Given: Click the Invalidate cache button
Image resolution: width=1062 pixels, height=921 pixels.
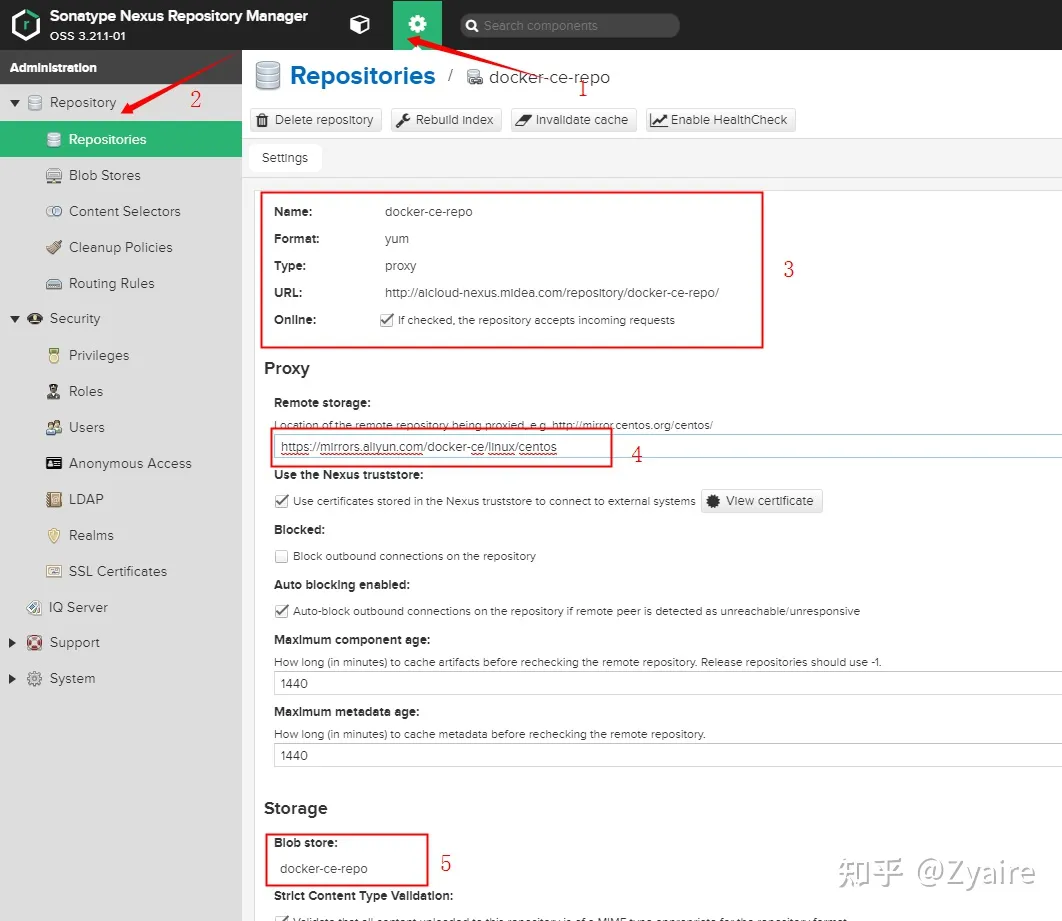Looking at the screenshot, I should (x=573, y=120).
